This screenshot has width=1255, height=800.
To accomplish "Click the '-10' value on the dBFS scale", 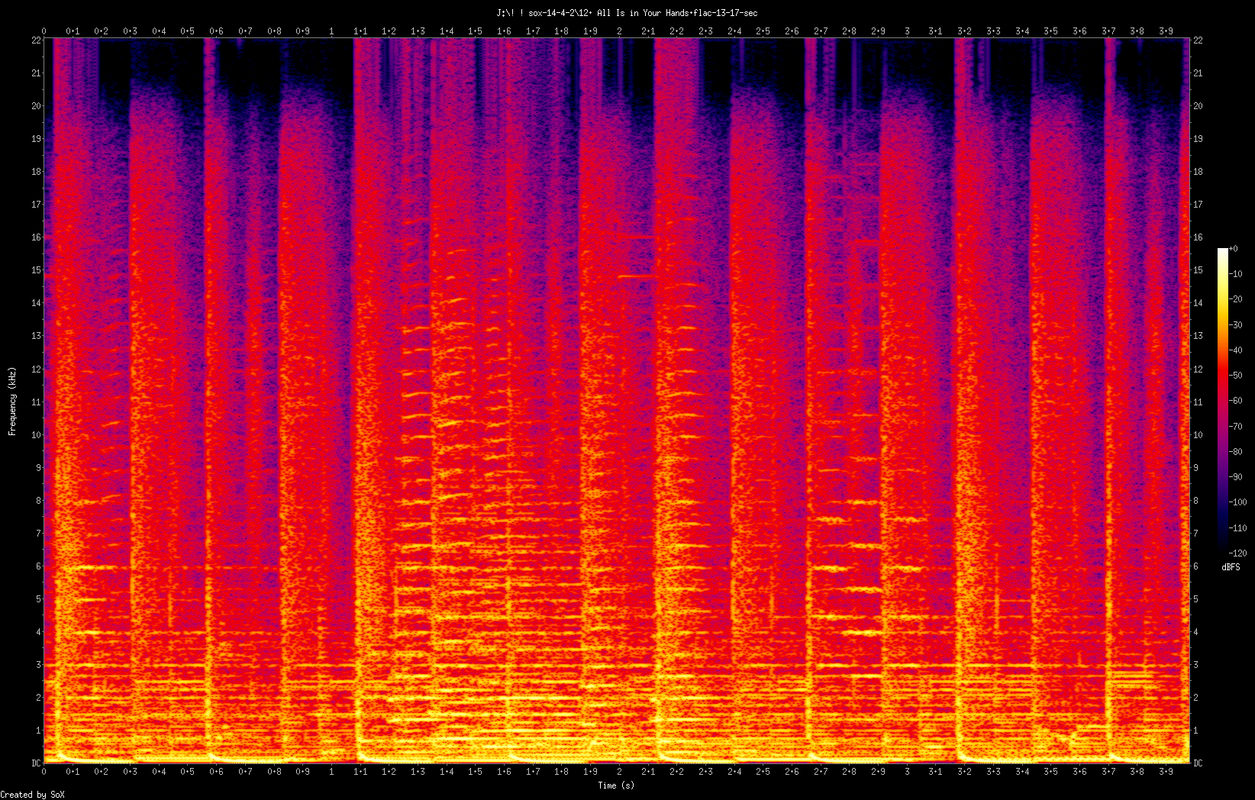I will 1238,275.
